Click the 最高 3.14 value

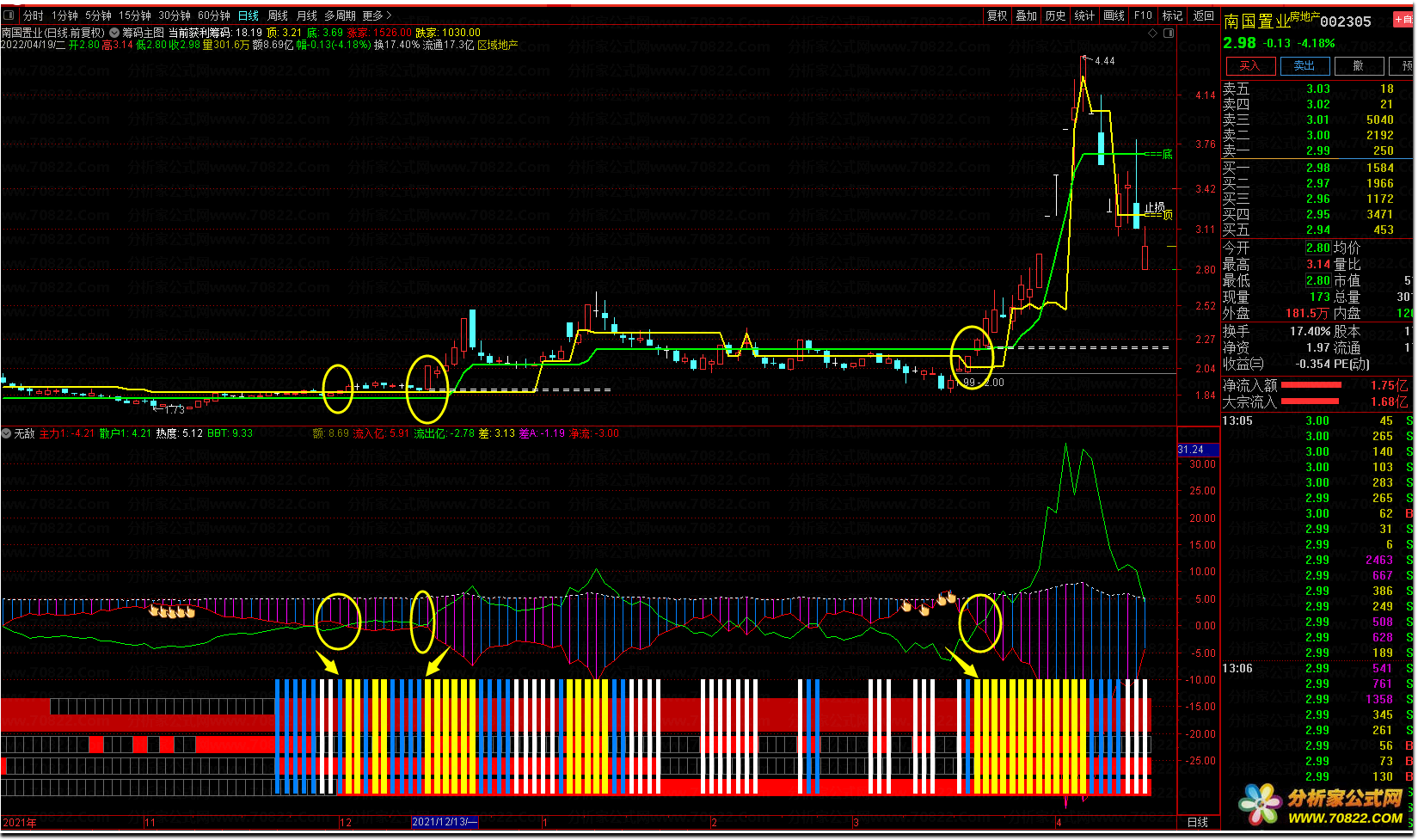(x=1317, y=264)
